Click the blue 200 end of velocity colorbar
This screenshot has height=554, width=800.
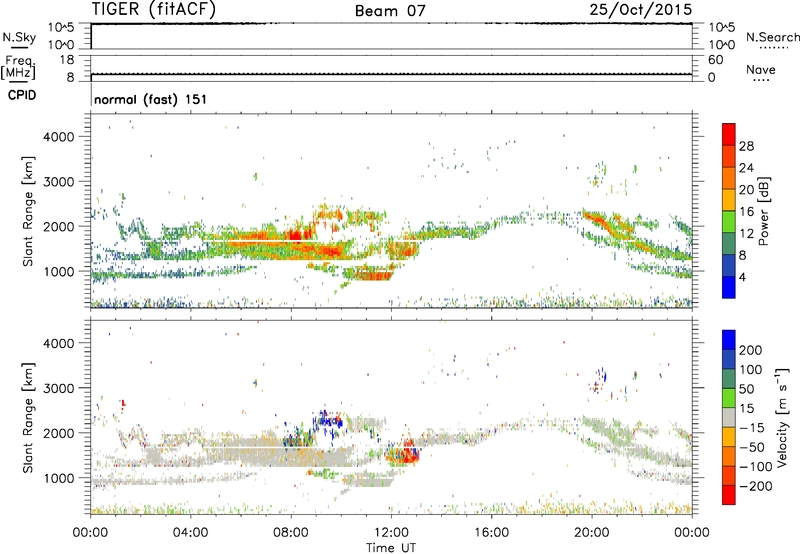729,340
